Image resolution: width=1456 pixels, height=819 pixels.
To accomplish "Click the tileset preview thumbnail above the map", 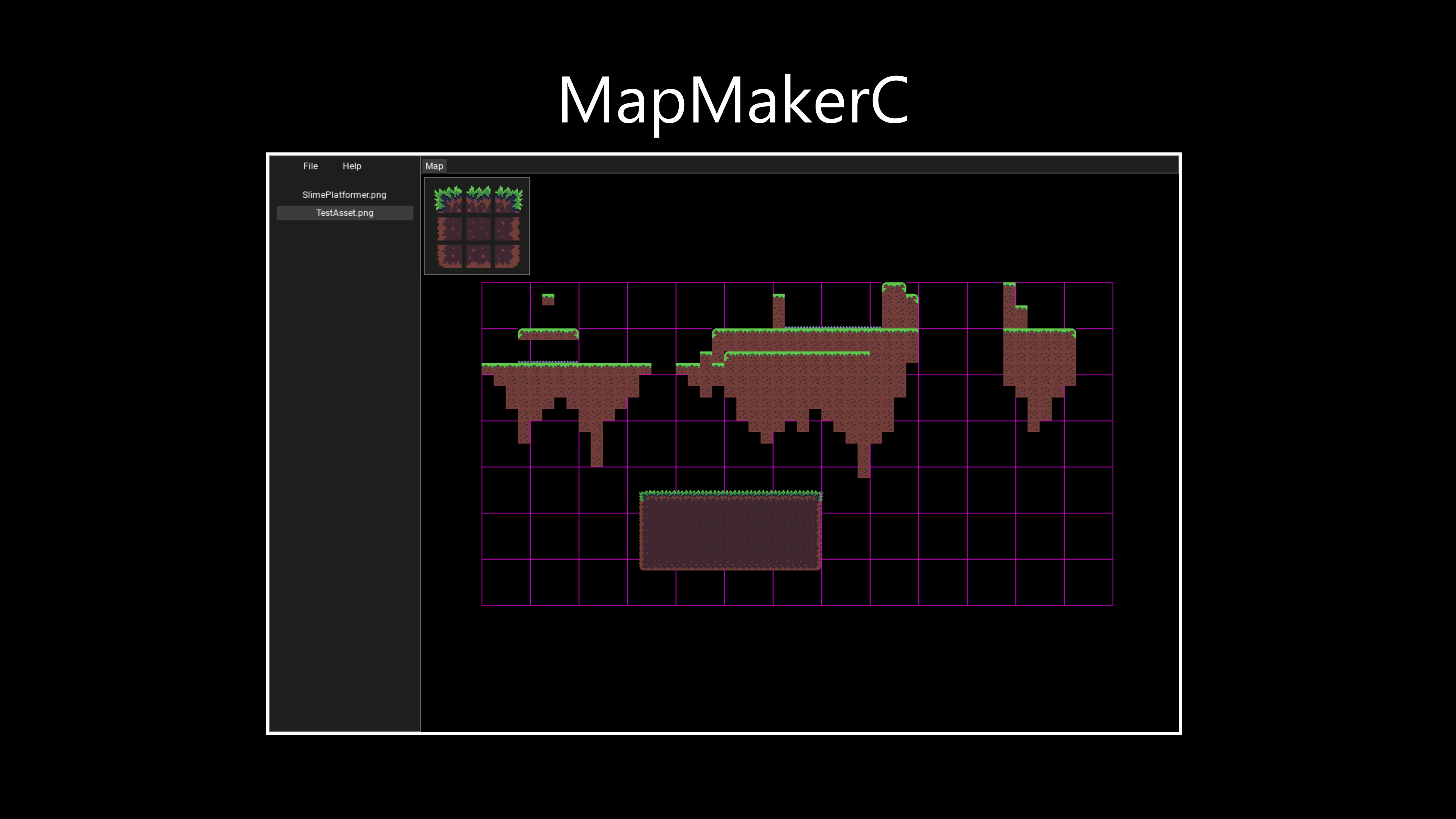I will point(477,226).
